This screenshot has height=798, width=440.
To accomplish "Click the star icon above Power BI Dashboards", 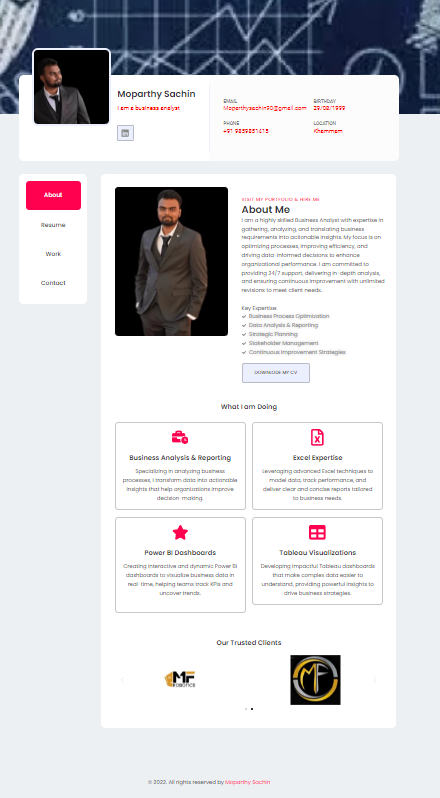I will click(180, 532).
